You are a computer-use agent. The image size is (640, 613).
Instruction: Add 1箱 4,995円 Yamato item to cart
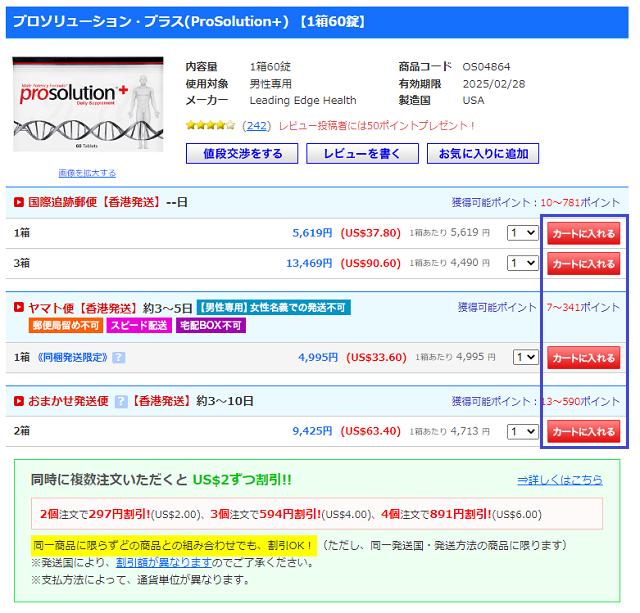click(583, 358)
